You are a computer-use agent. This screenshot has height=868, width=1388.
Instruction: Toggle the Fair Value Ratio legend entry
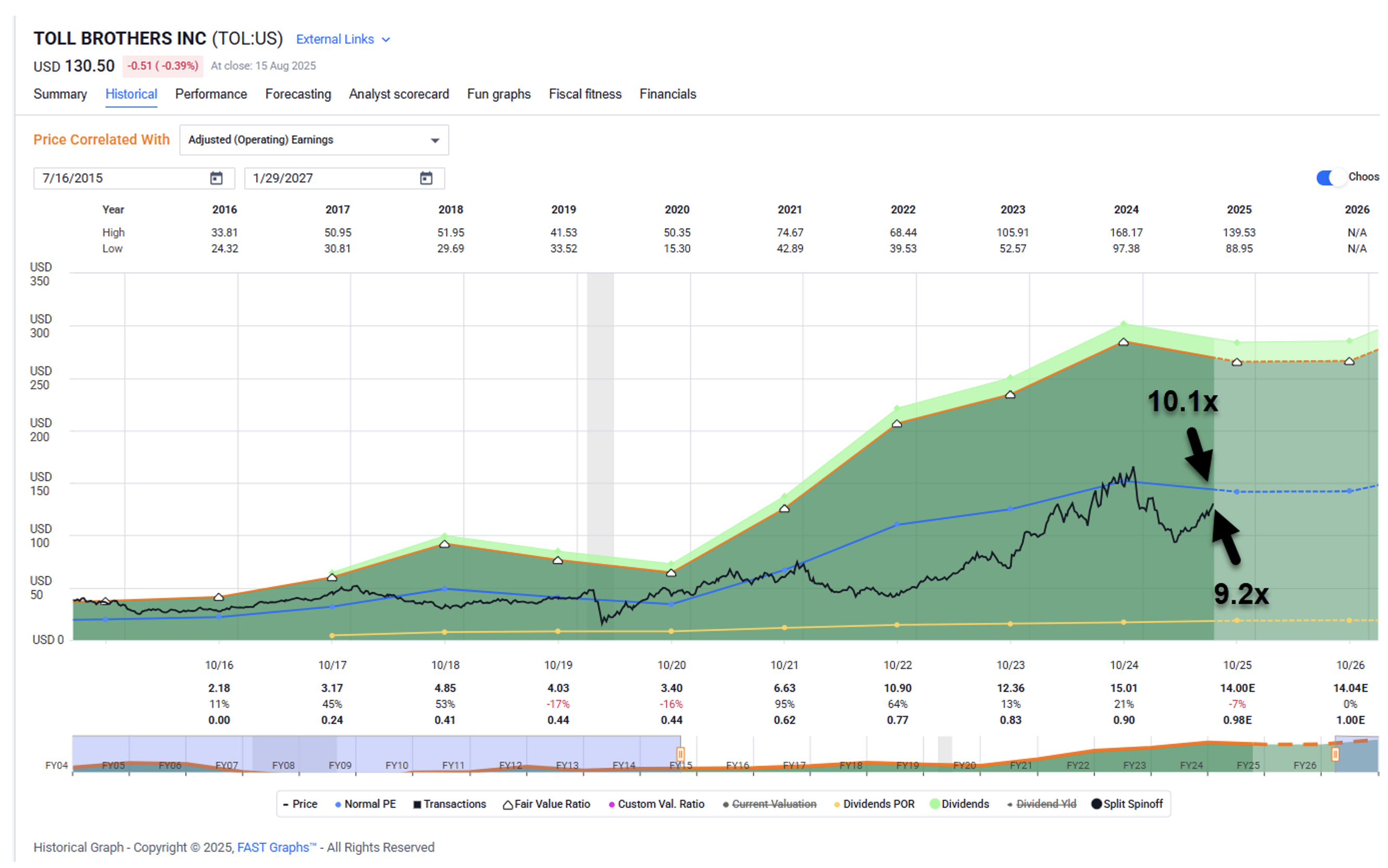click(x=546, y=803)
